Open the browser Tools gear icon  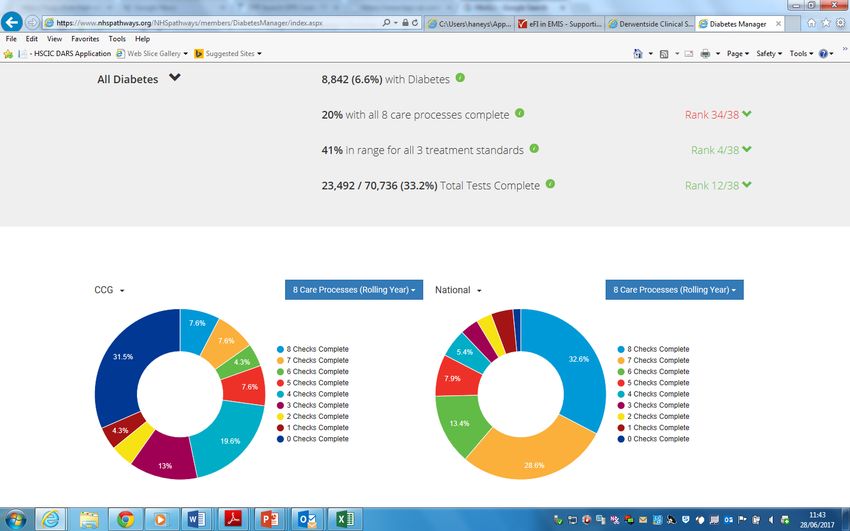(841, 23)
